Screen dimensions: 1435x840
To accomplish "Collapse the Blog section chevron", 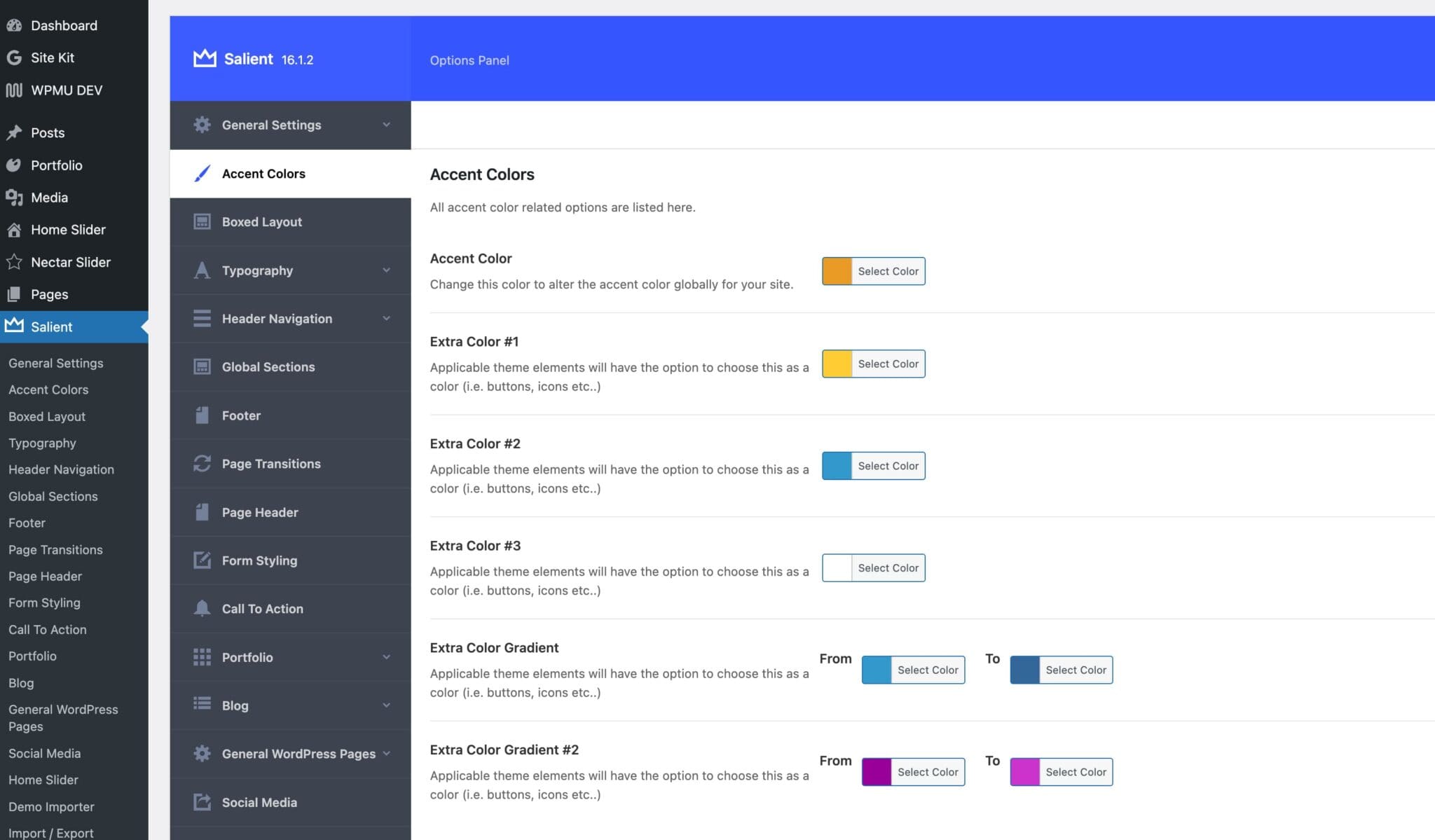I will (x=387, y=705).
